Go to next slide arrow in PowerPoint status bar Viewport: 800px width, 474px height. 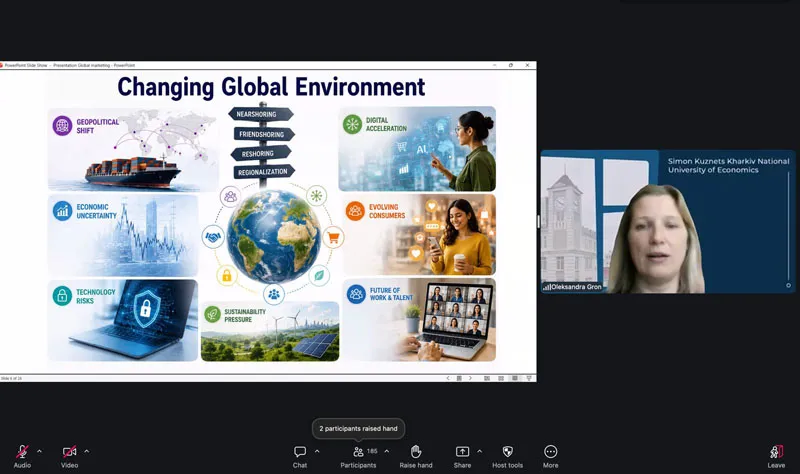click(470, 378)
